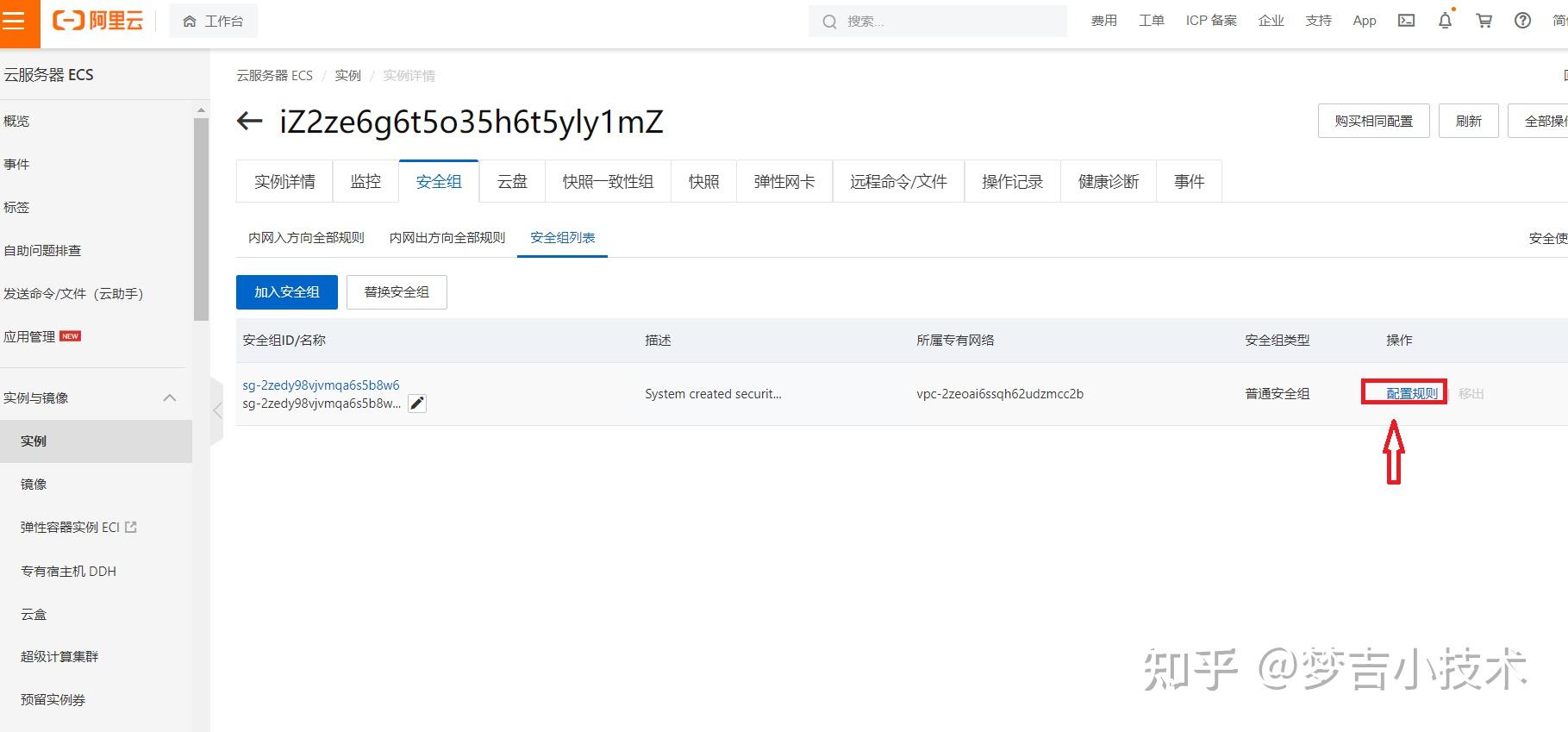Image resolution: width=1568 pixels, height=732 pixels.
Task: Click the back arrow beside instance name
Action: pyautogui.click(x=249, y=122)
